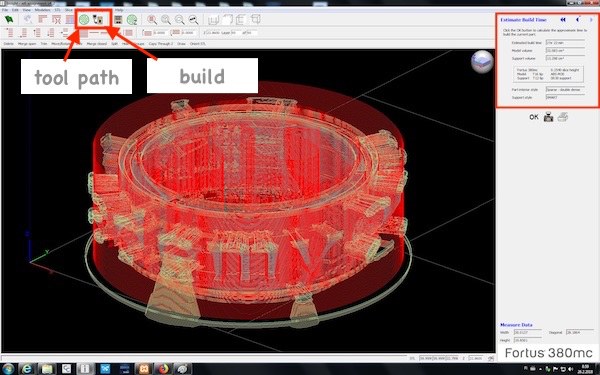Click the Split operation label
Screen dimensions: 600x375
coord(114,44)
